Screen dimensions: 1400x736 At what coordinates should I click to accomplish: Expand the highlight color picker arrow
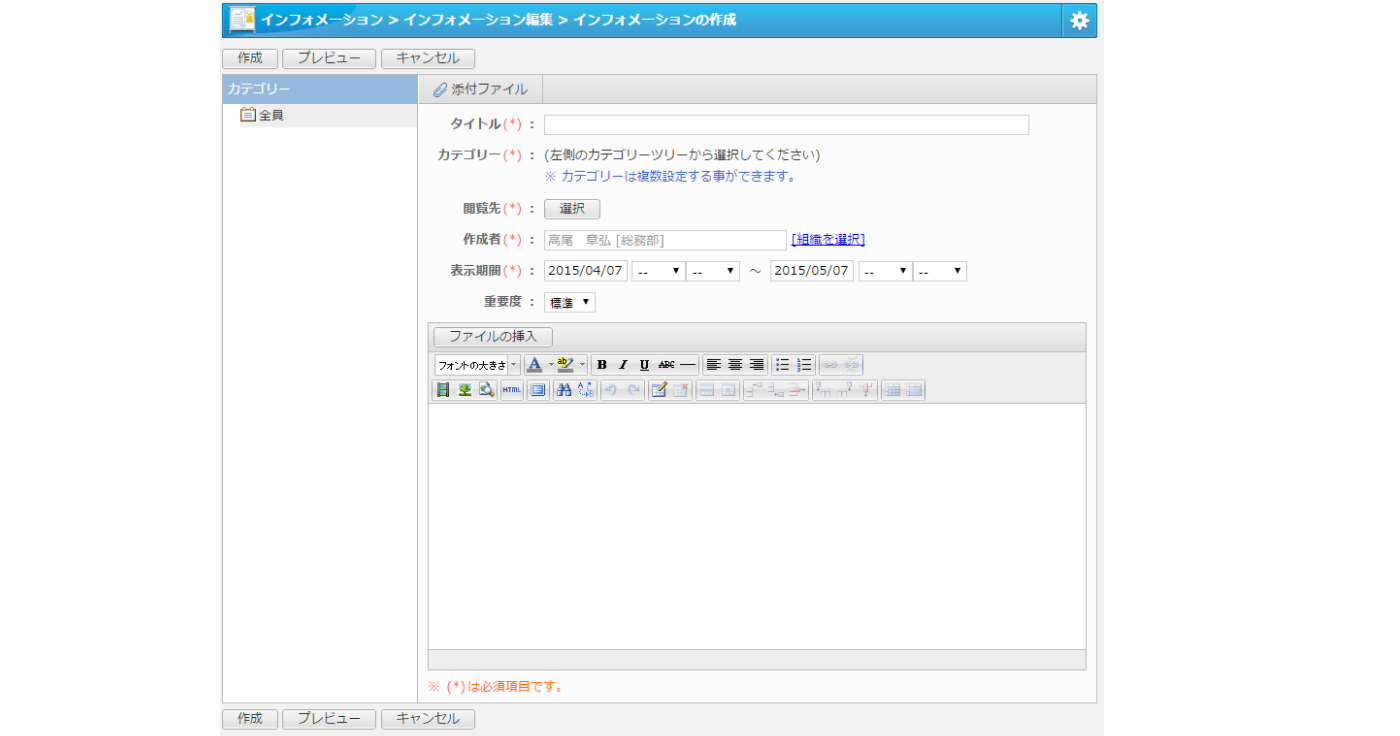(x=582, y=365)
